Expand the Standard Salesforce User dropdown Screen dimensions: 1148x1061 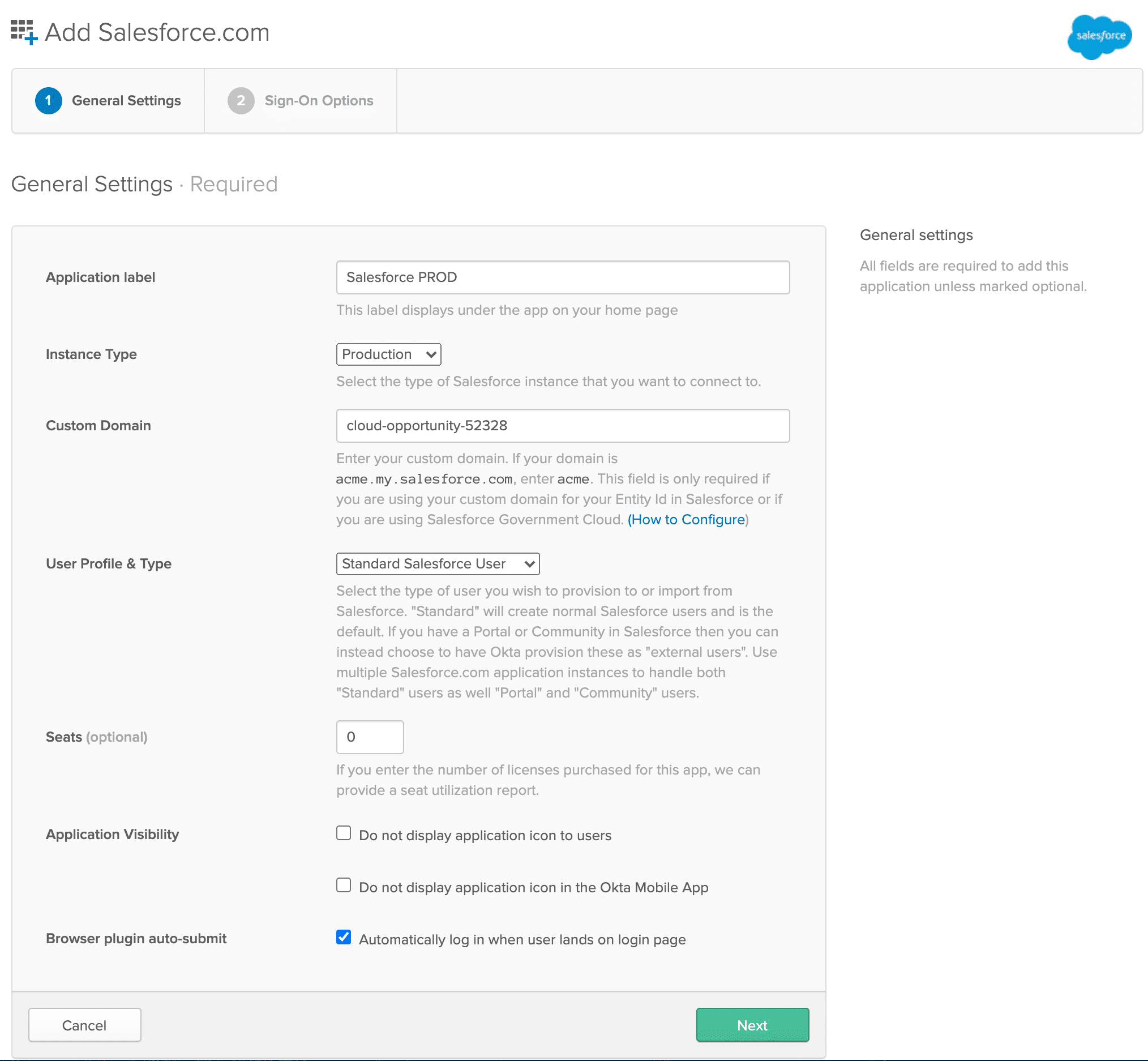pos(438,564)
